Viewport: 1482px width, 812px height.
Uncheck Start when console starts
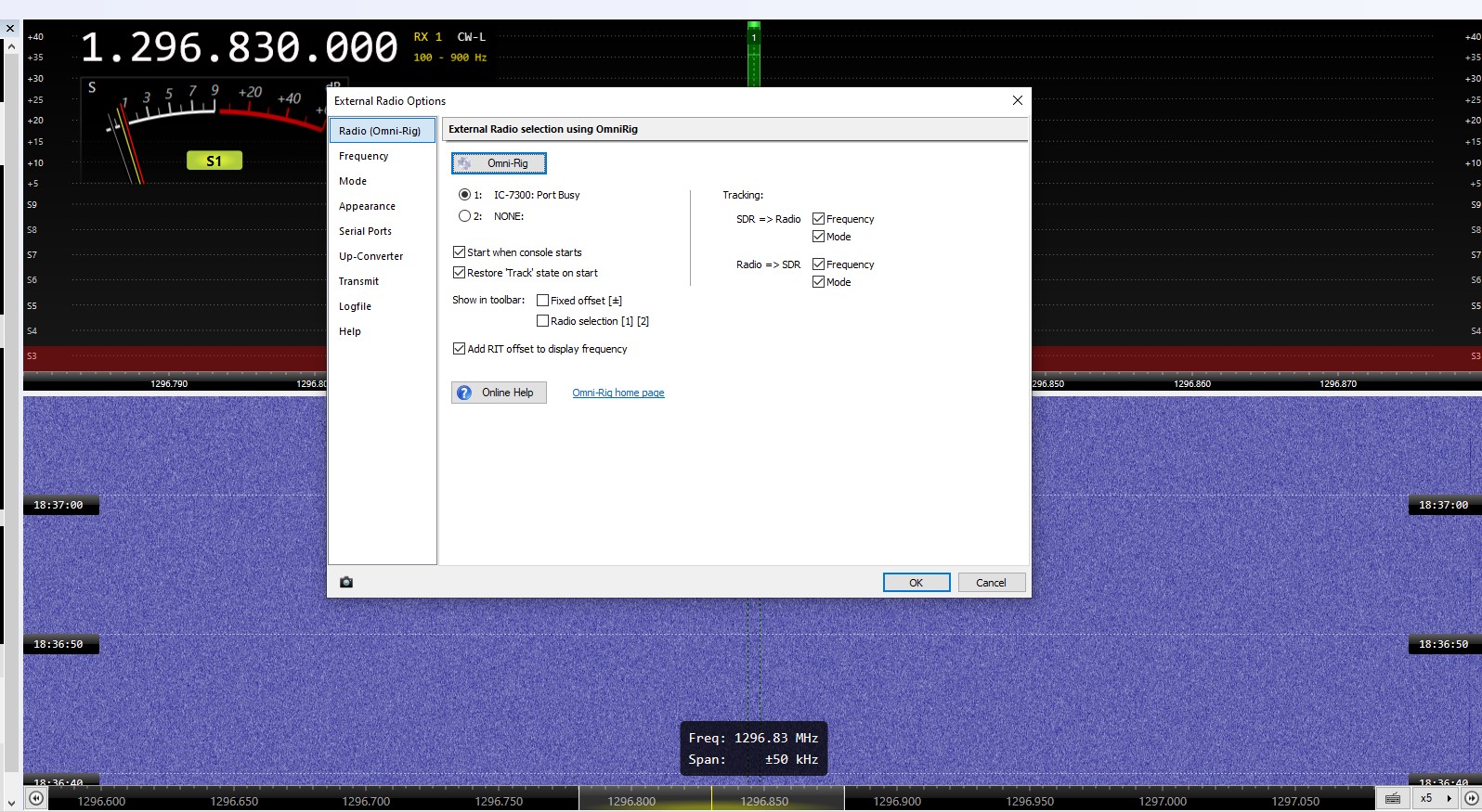(459, 252)
